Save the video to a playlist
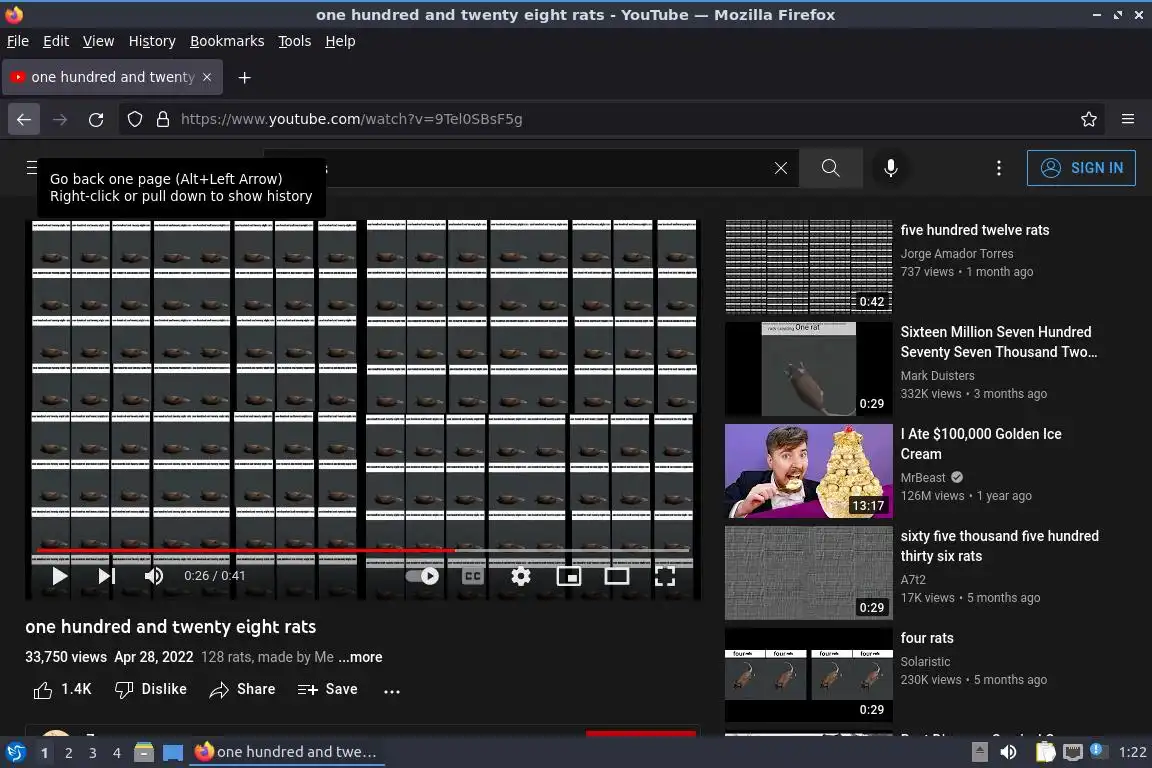The height and width of the screenshot is (768, 1152). (328, 689)
